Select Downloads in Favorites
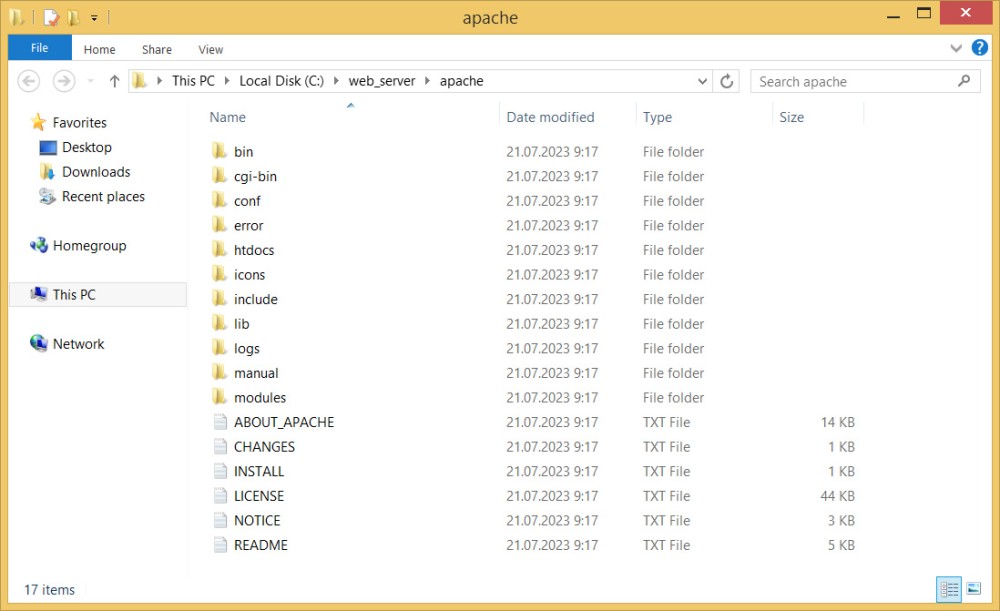1000x611 pixels. click(x=96, y=172)
